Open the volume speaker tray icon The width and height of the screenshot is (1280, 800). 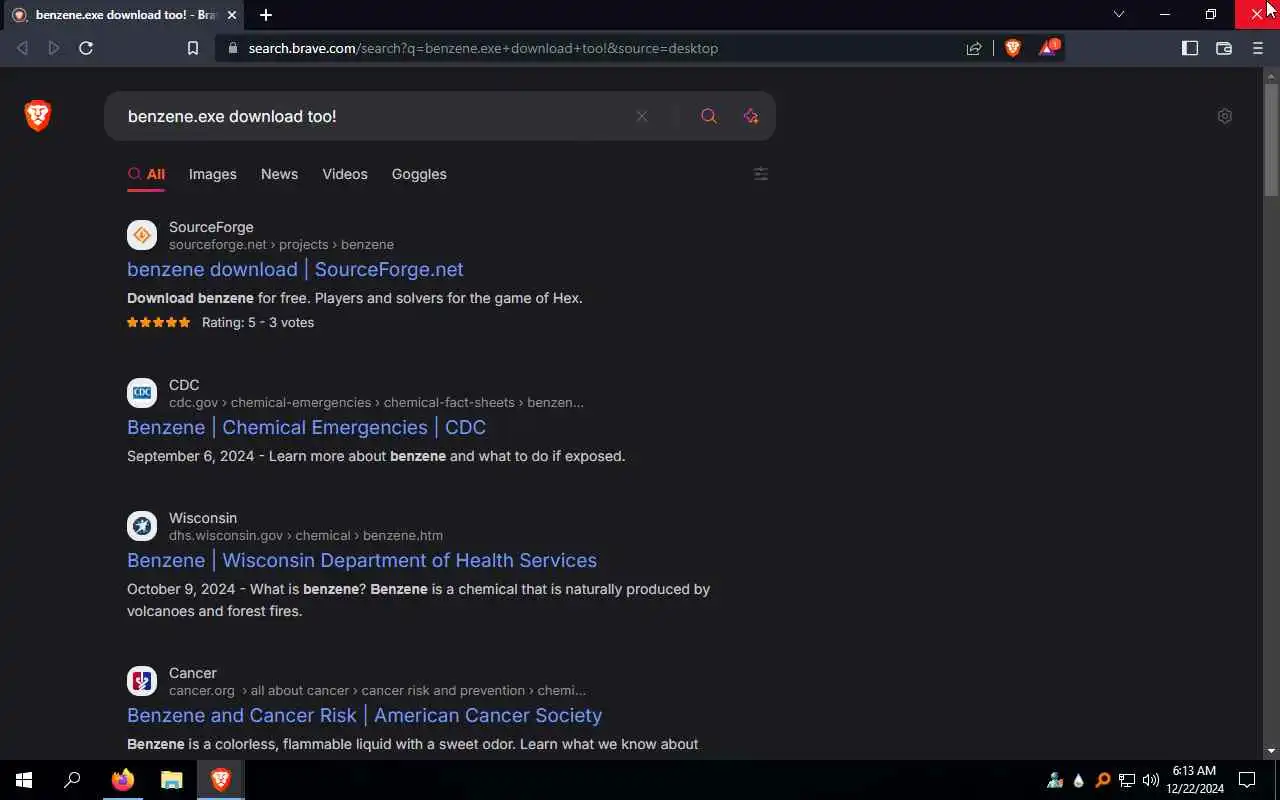[1150, 780]
